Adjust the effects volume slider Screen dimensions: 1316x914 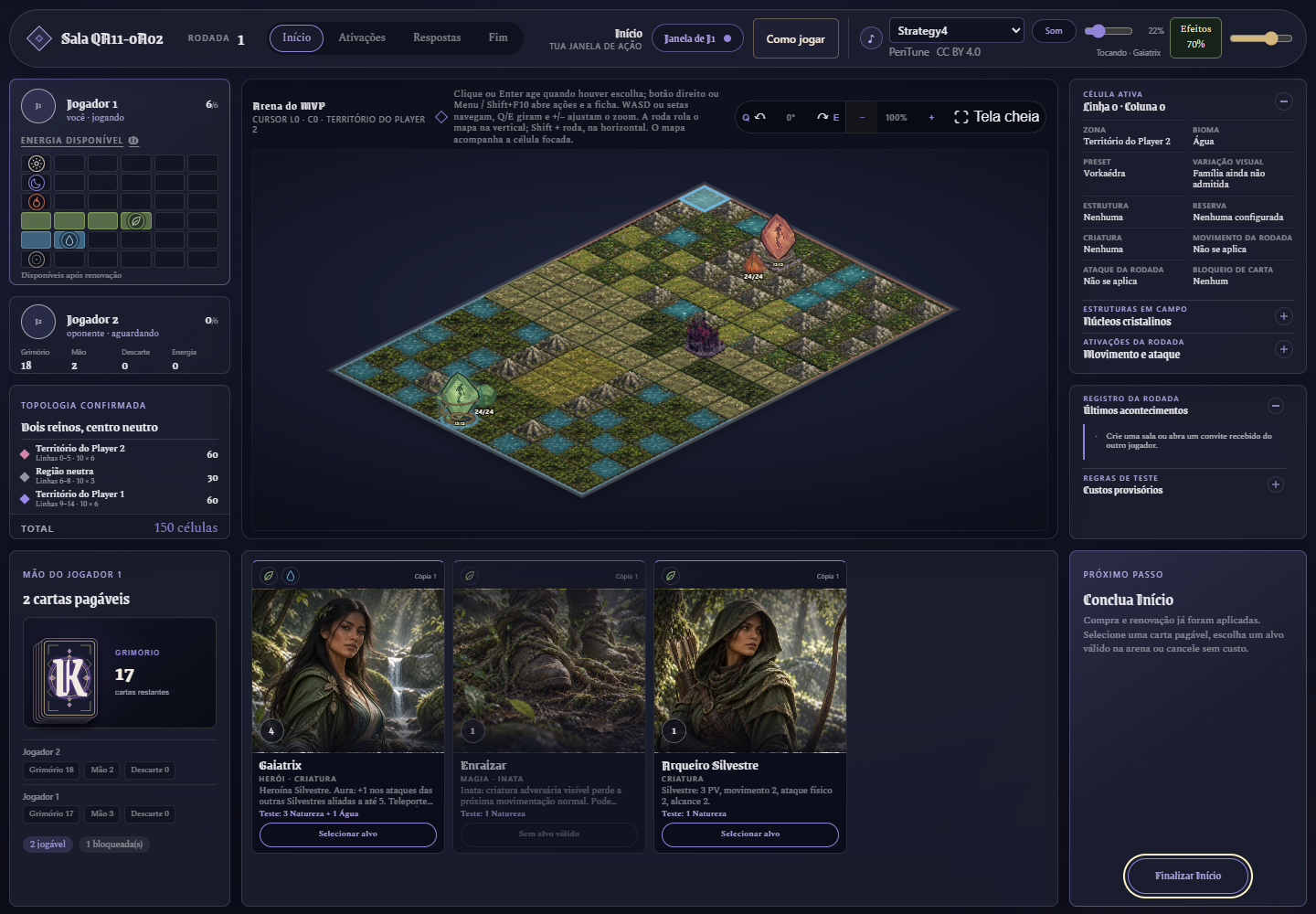[x=1261, y=38]
